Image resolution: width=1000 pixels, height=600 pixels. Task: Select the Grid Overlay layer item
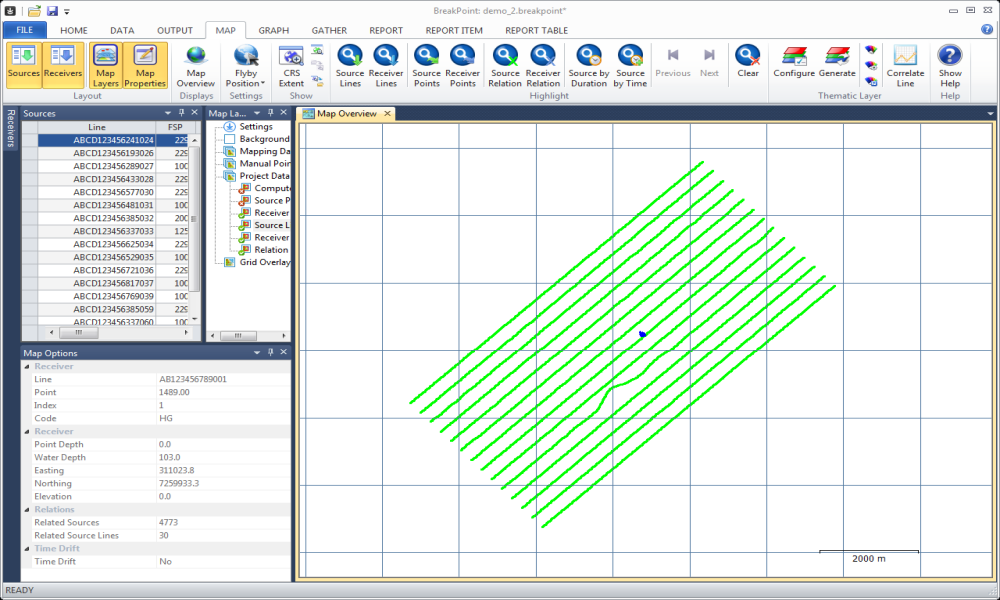[x=263, y=262]
